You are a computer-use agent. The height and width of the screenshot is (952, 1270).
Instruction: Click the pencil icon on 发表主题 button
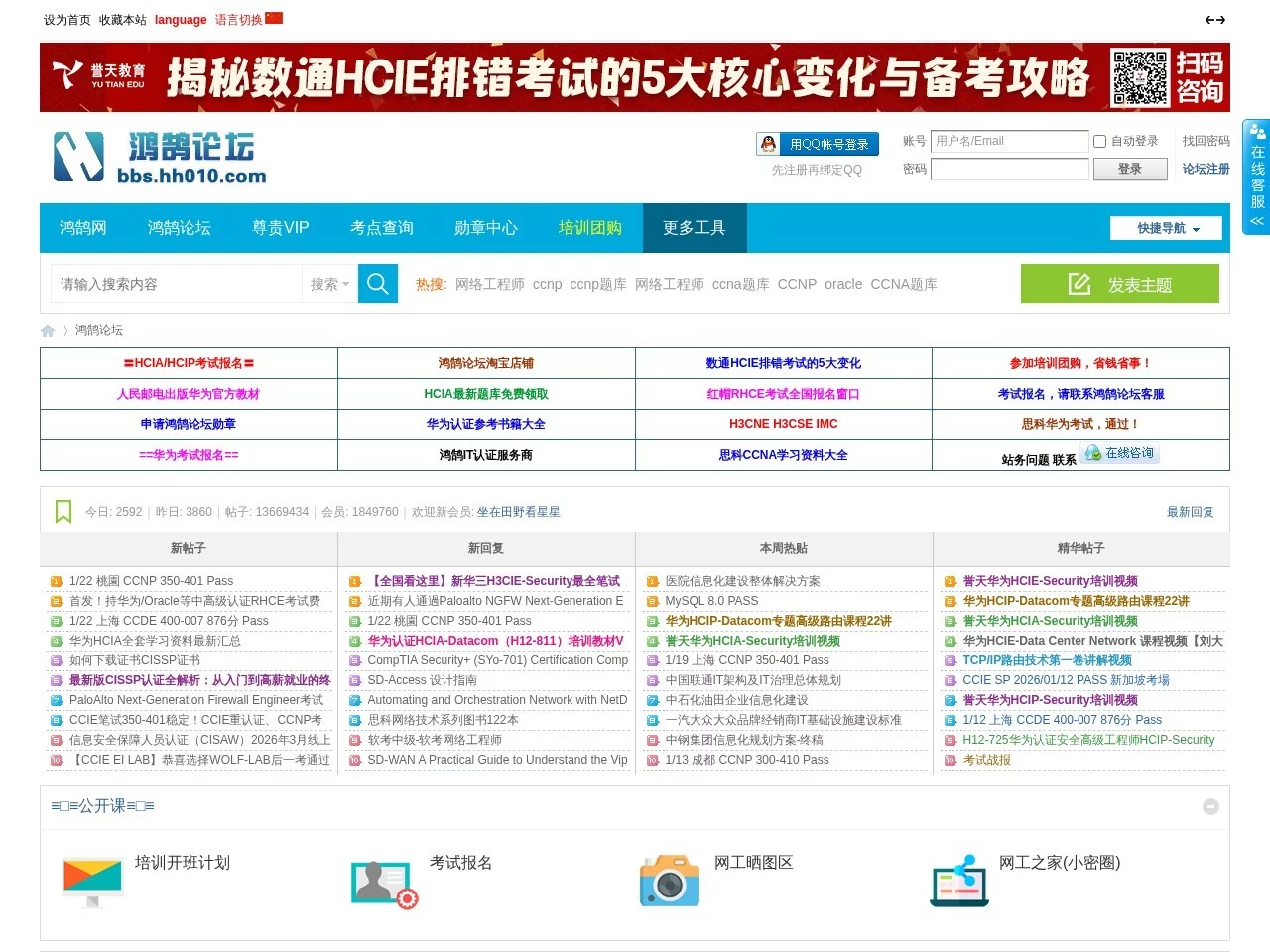pyautogui.click(x=1078, y=283)
